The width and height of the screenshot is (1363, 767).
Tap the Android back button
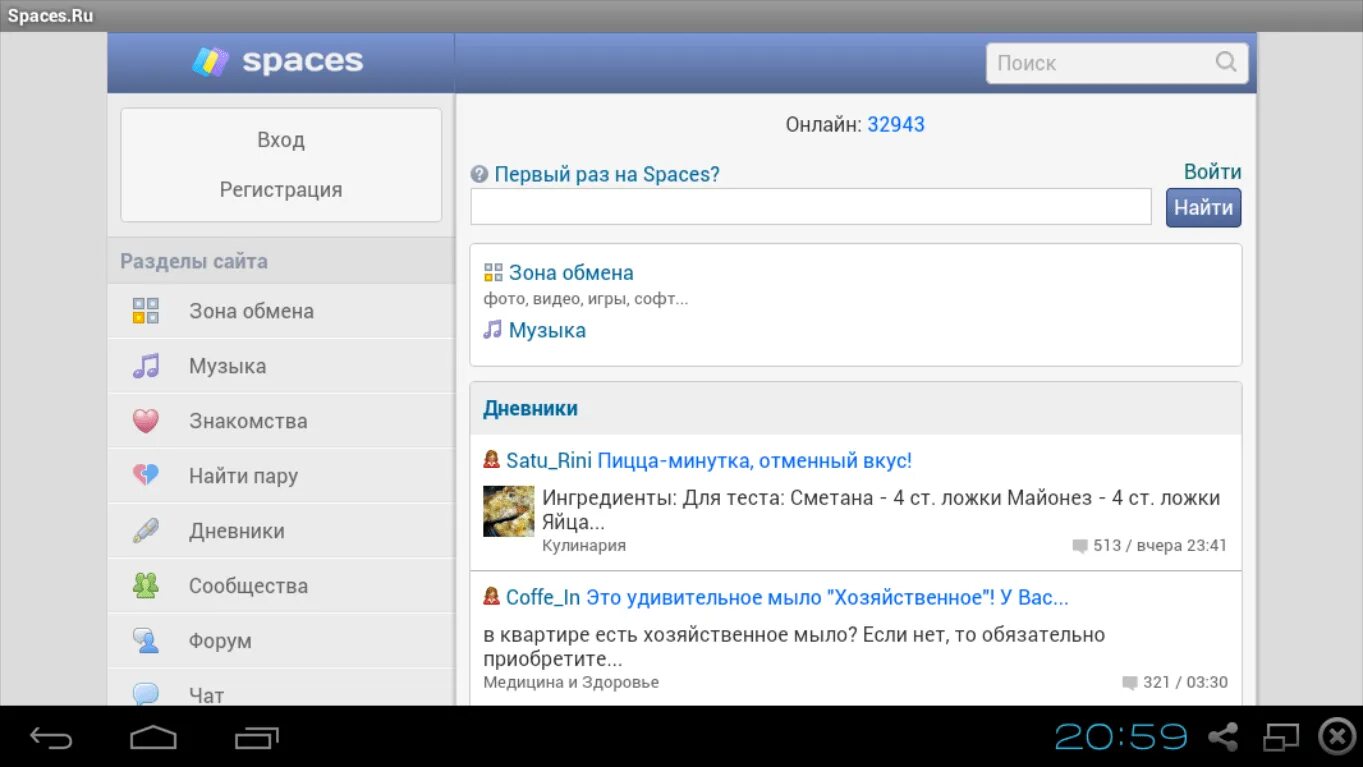(51, 738)
